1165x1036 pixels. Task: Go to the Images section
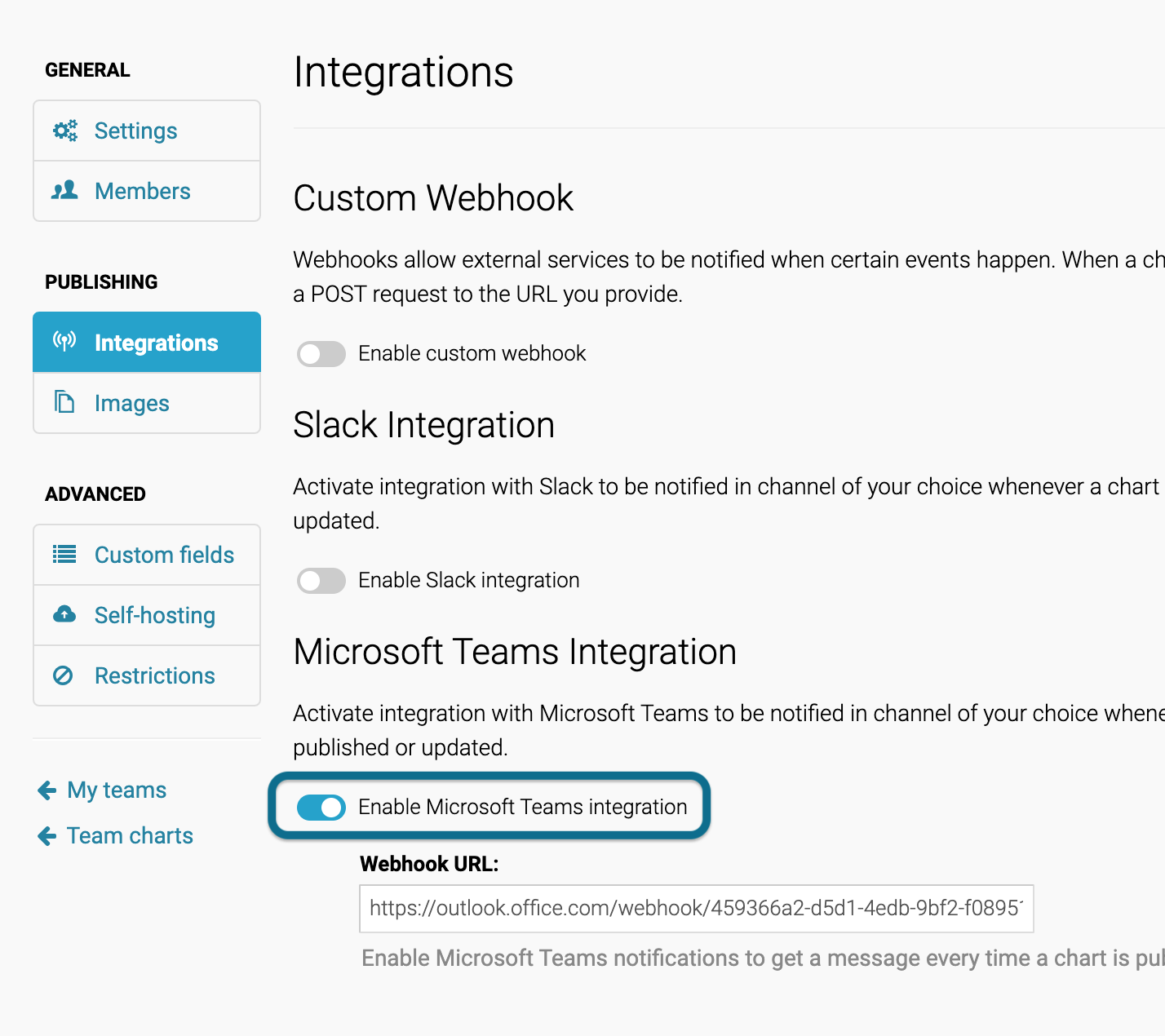tap(147, 403)
